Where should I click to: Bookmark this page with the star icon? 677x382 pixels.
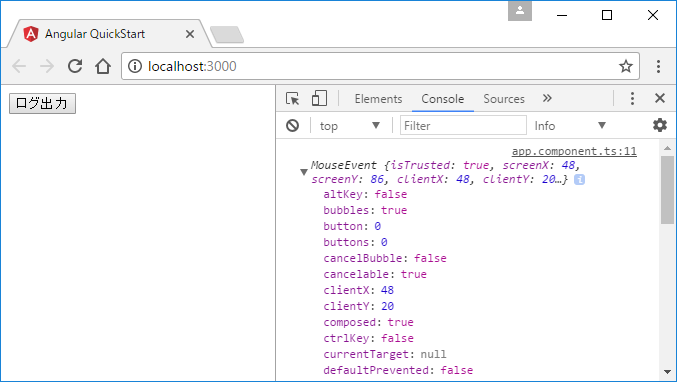click(626, 66)
